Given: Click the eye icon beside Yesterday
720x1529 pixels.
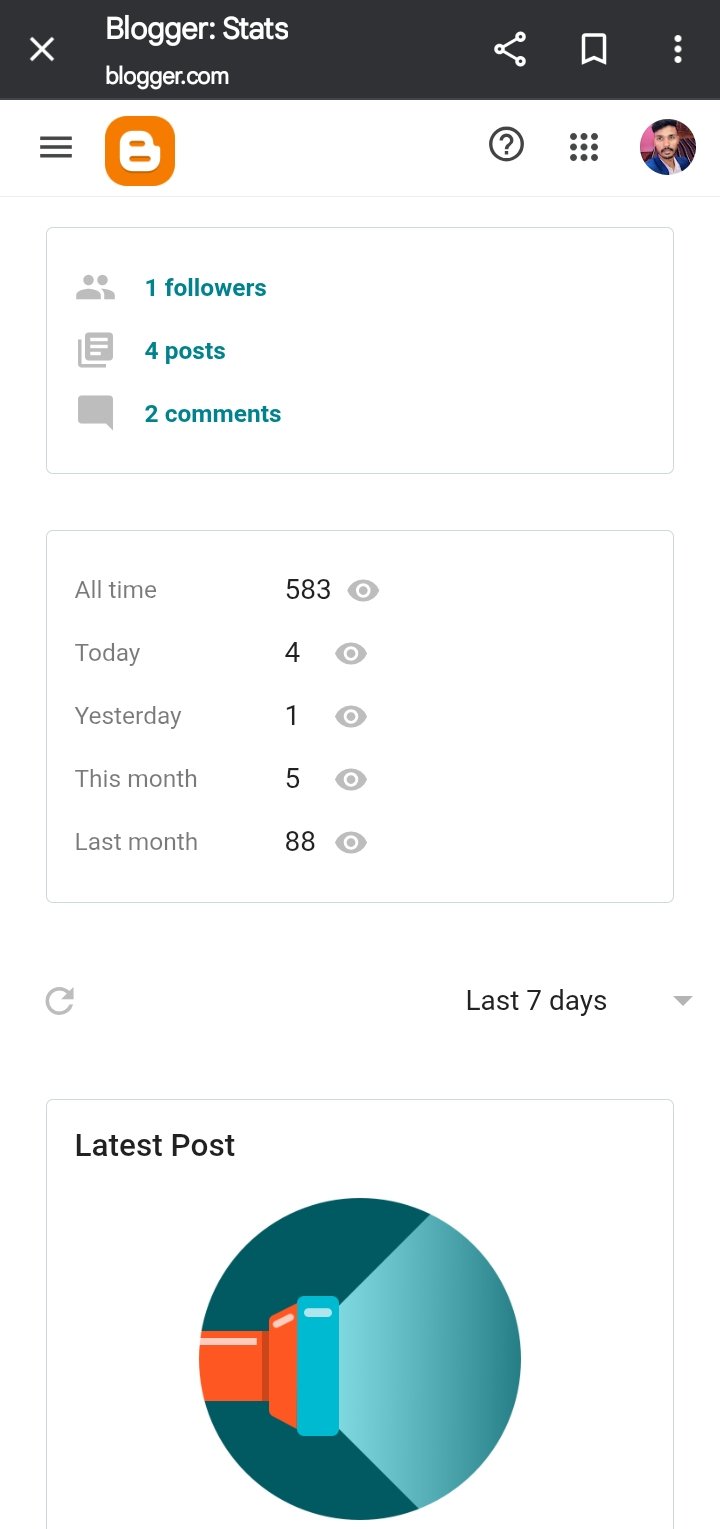Looking at the screenshot, I should coord(351,717).
